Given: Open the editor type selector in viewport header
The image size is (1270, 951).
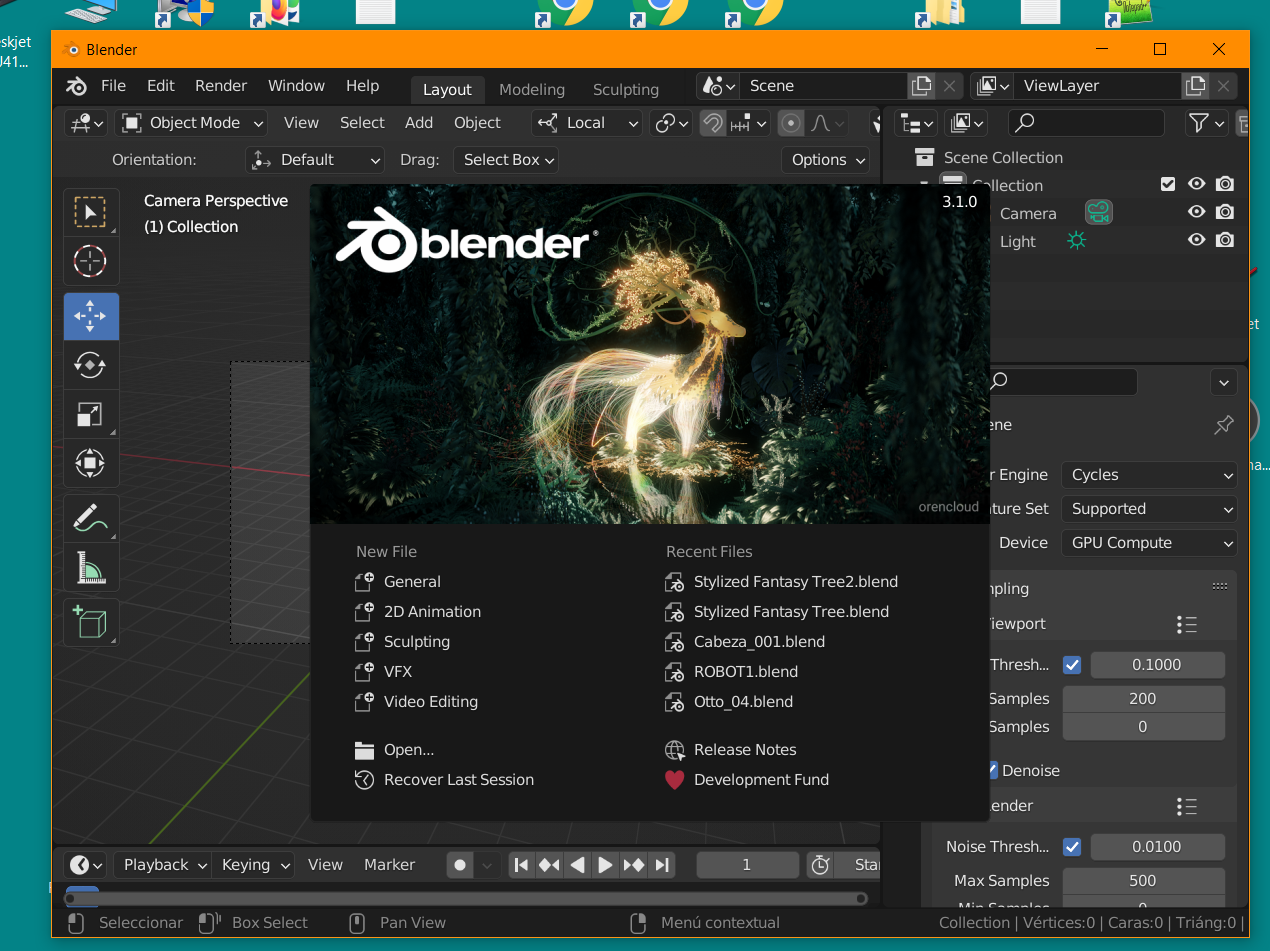Looking at the screenshot, I should [86, 123].
